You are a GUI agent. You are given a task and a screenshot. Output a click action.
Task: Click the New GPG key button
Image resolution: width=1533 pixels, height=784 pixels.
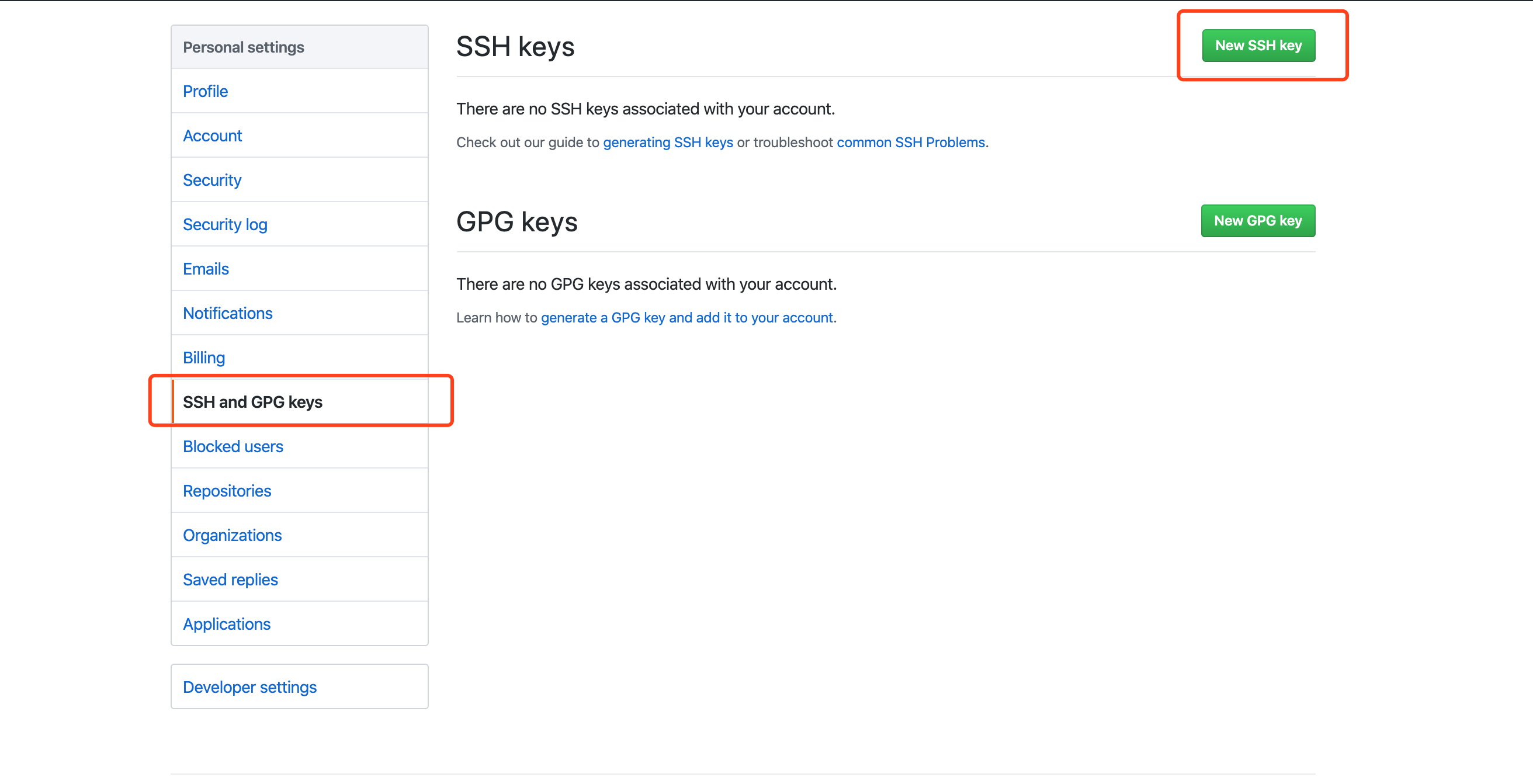1257,221
